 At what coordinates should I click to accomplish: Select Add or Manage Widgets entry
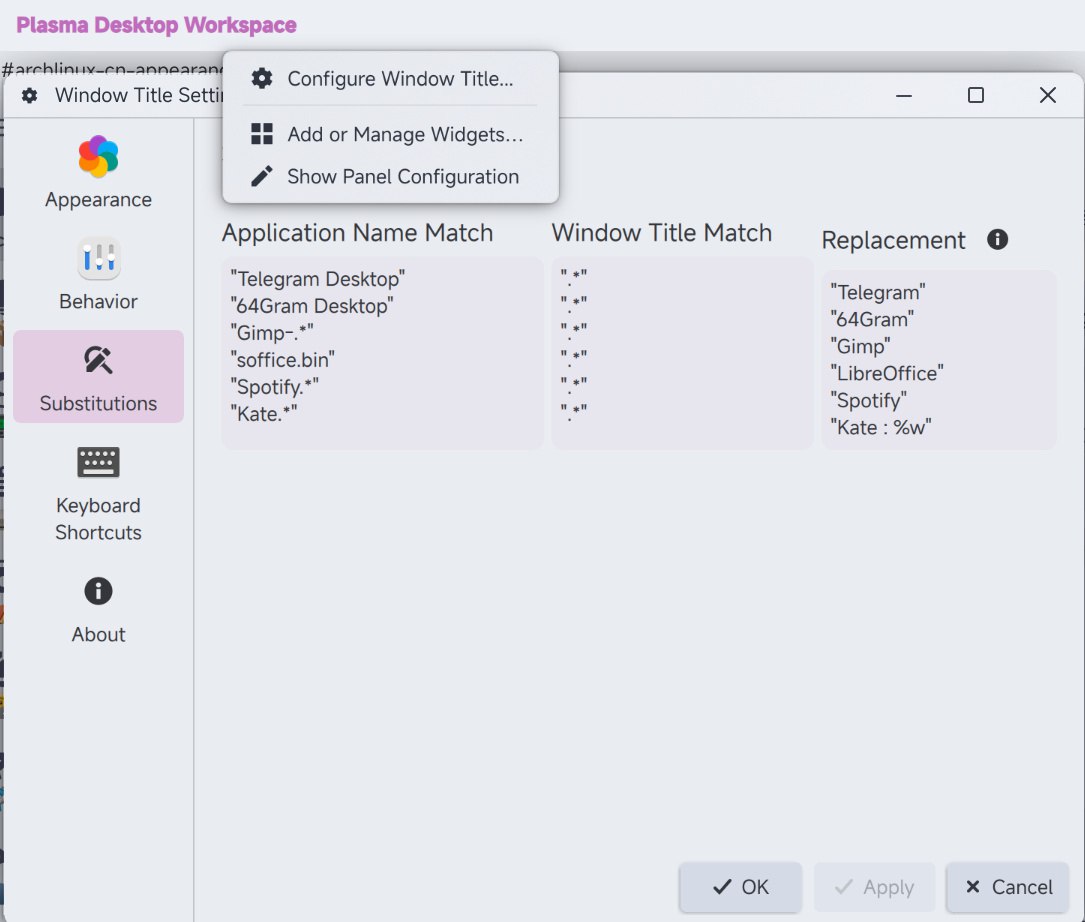click(404, 135)
